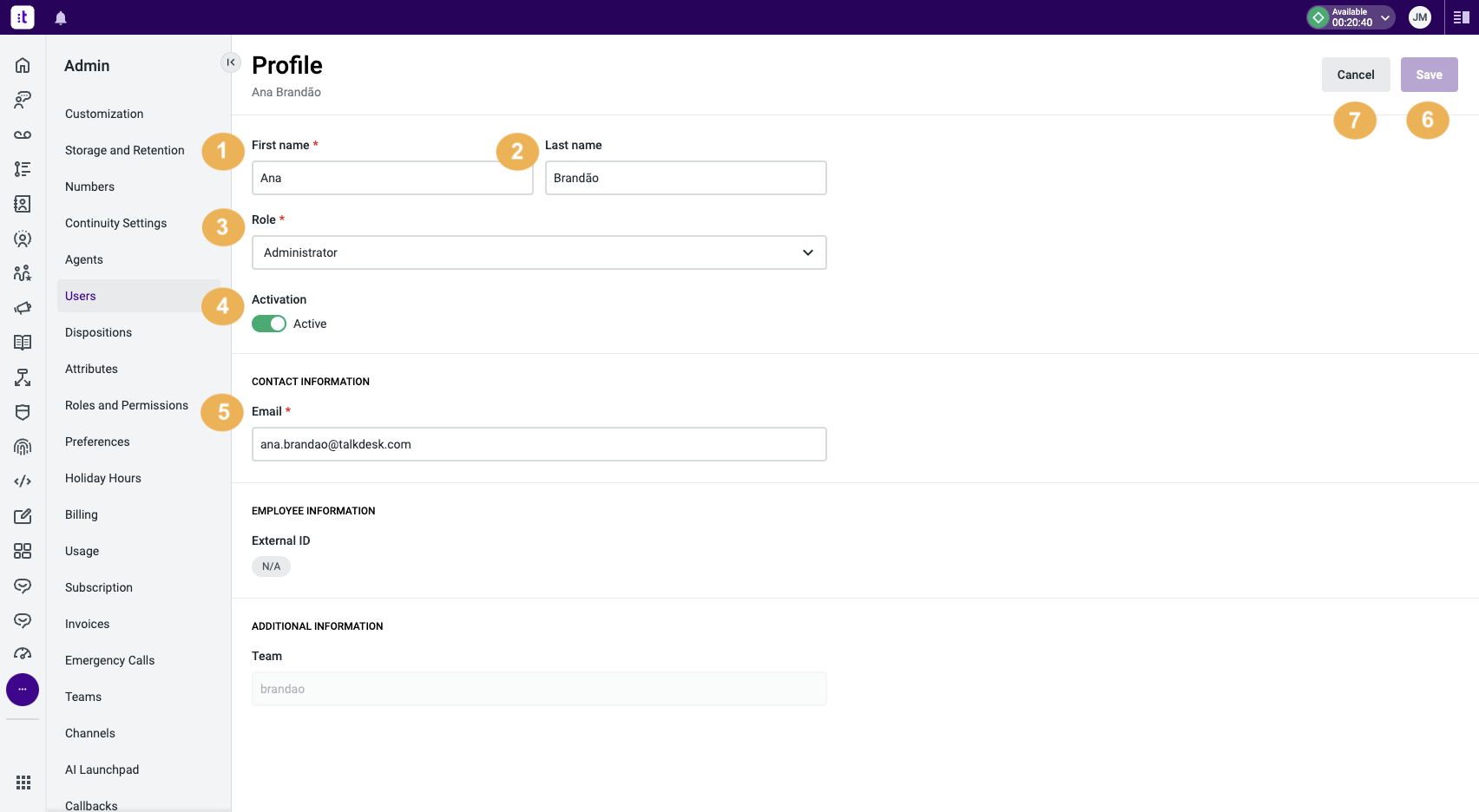Open the JM user avatar menu
Image resolution: width=1479 pixels, height=812 pixels.
pyautogui.click(x=1420, y=17)
